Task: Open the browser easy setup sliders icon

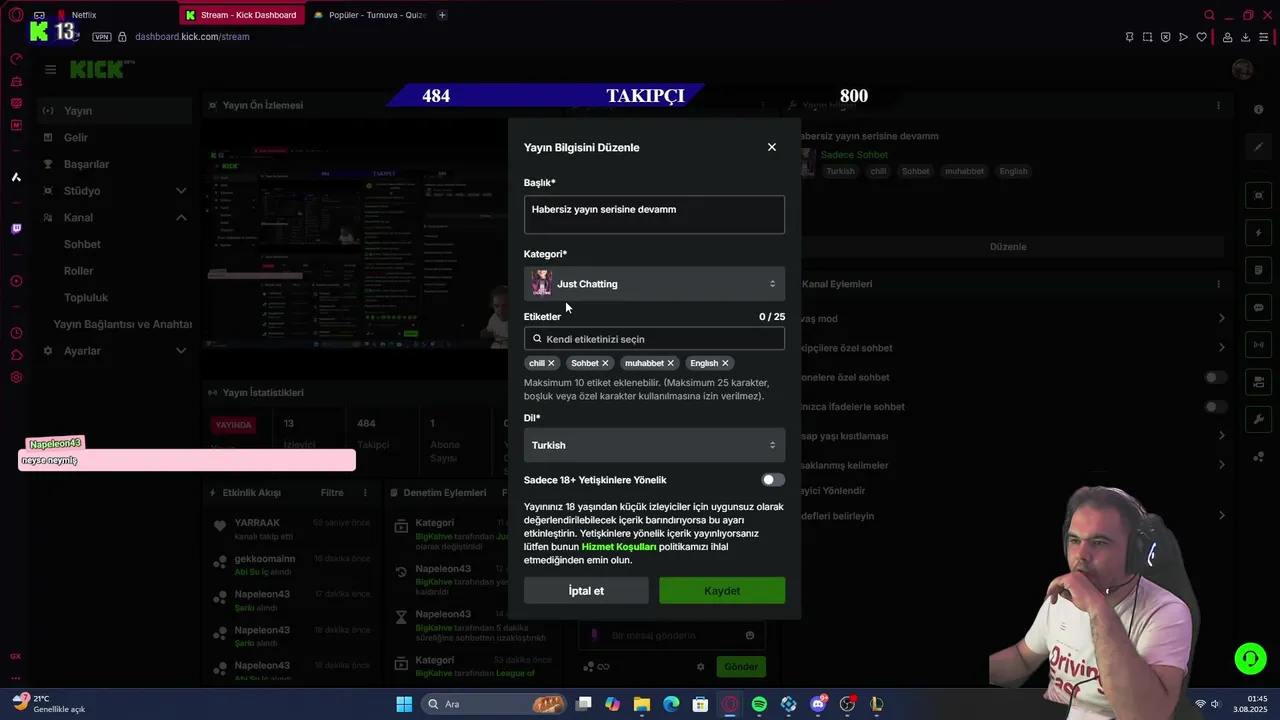Action: 1264,37
